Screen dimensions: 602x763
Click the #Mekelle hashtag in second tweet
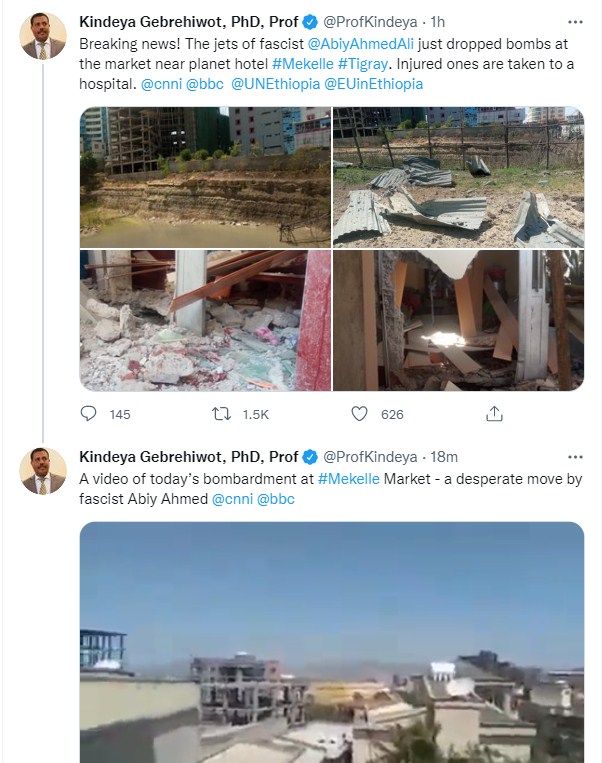[348, 479]
